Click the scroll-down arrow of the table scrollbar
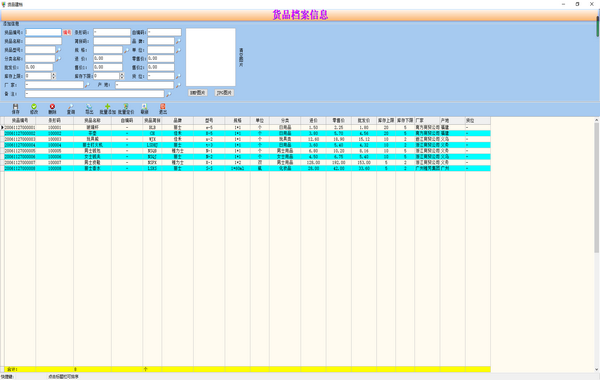The height and width of the screenshot is (380, 600). tap(597, 370)
